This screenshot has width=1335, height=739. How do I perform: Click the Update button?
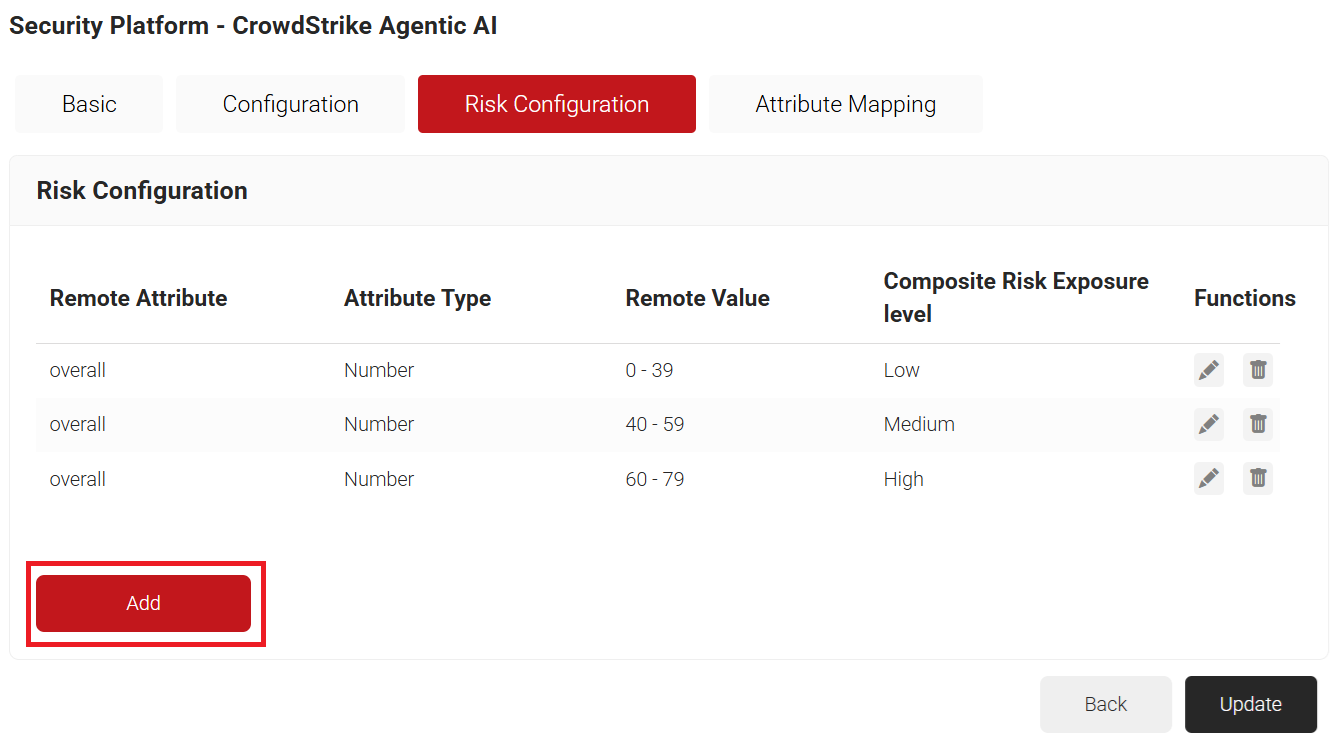point(1251,704)
